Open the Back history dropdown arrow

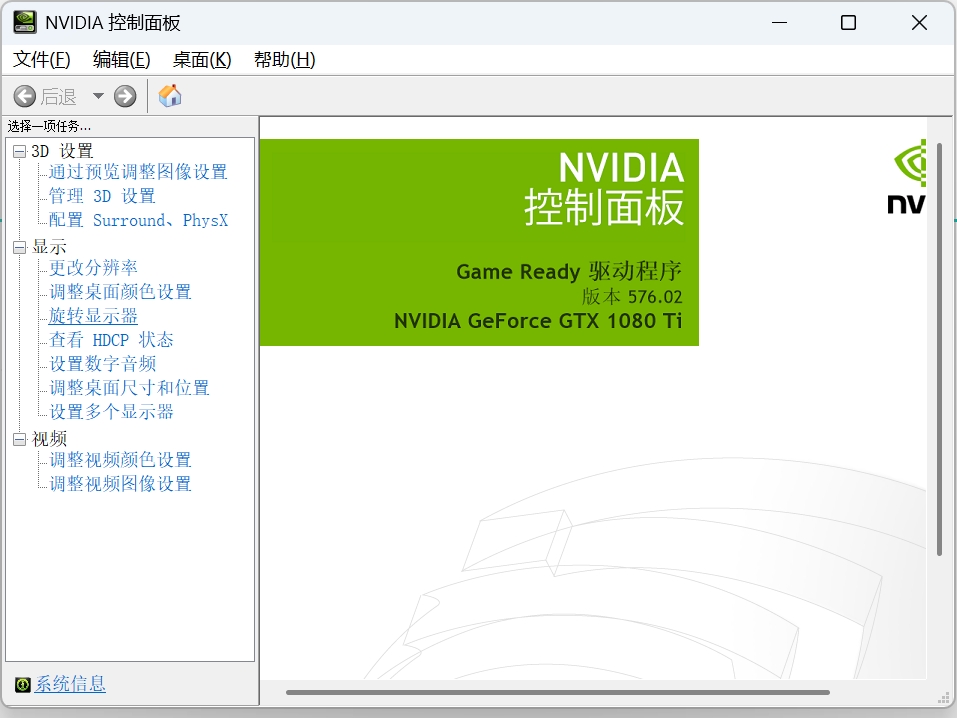(x=98, y=96)
